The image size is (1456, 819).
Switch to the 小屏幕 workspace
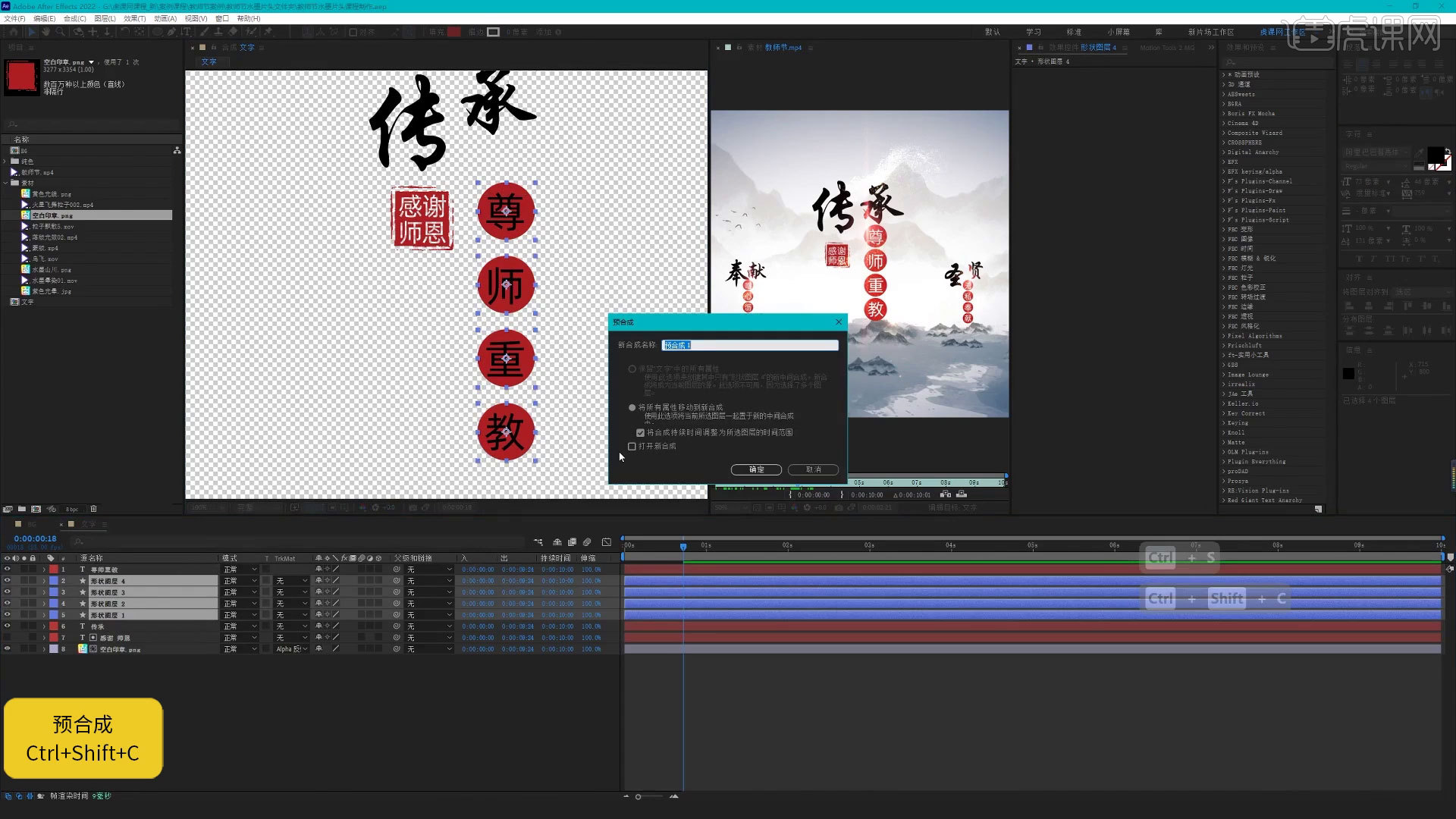pyautogui.click(x=1119, y=32)
